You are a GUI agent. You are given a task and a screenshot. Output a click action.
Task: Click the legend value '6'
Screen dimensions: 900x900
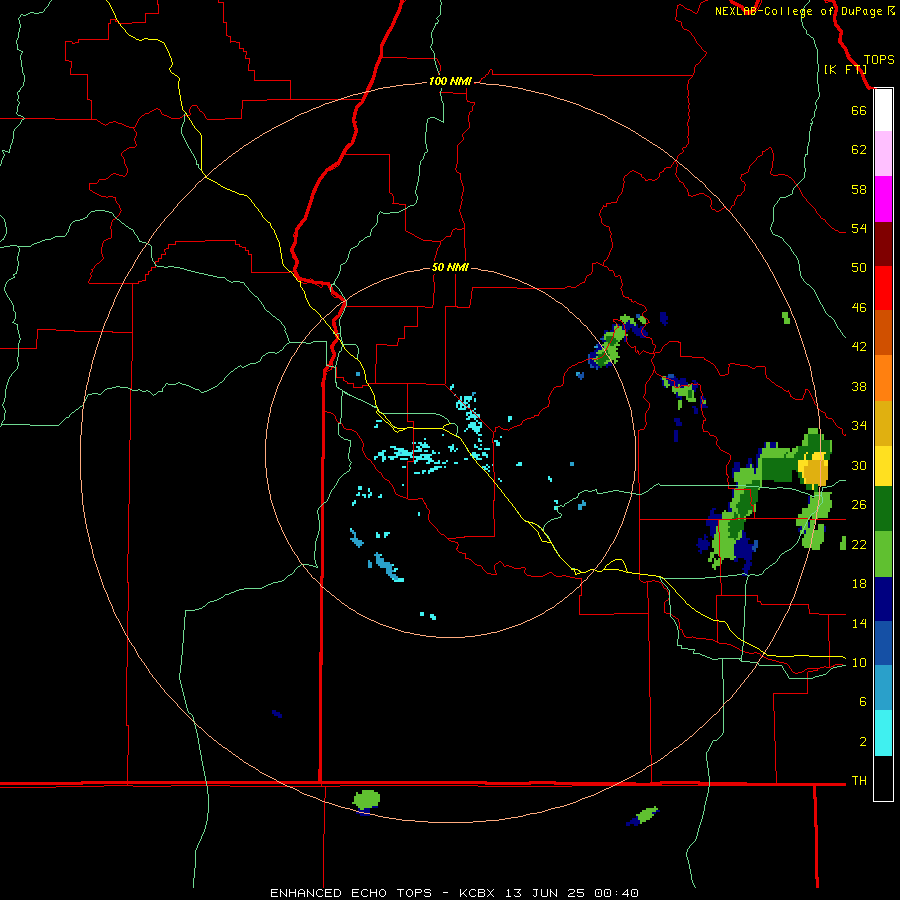863,701
